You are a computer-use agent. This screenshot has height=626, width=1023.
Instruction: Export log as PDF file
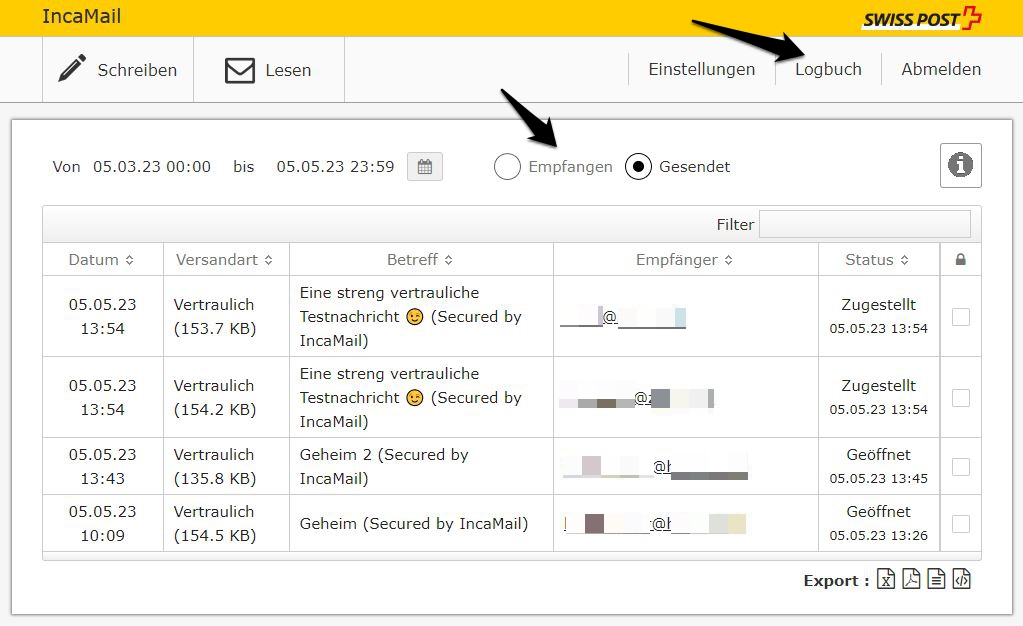[x=911, y=579]
